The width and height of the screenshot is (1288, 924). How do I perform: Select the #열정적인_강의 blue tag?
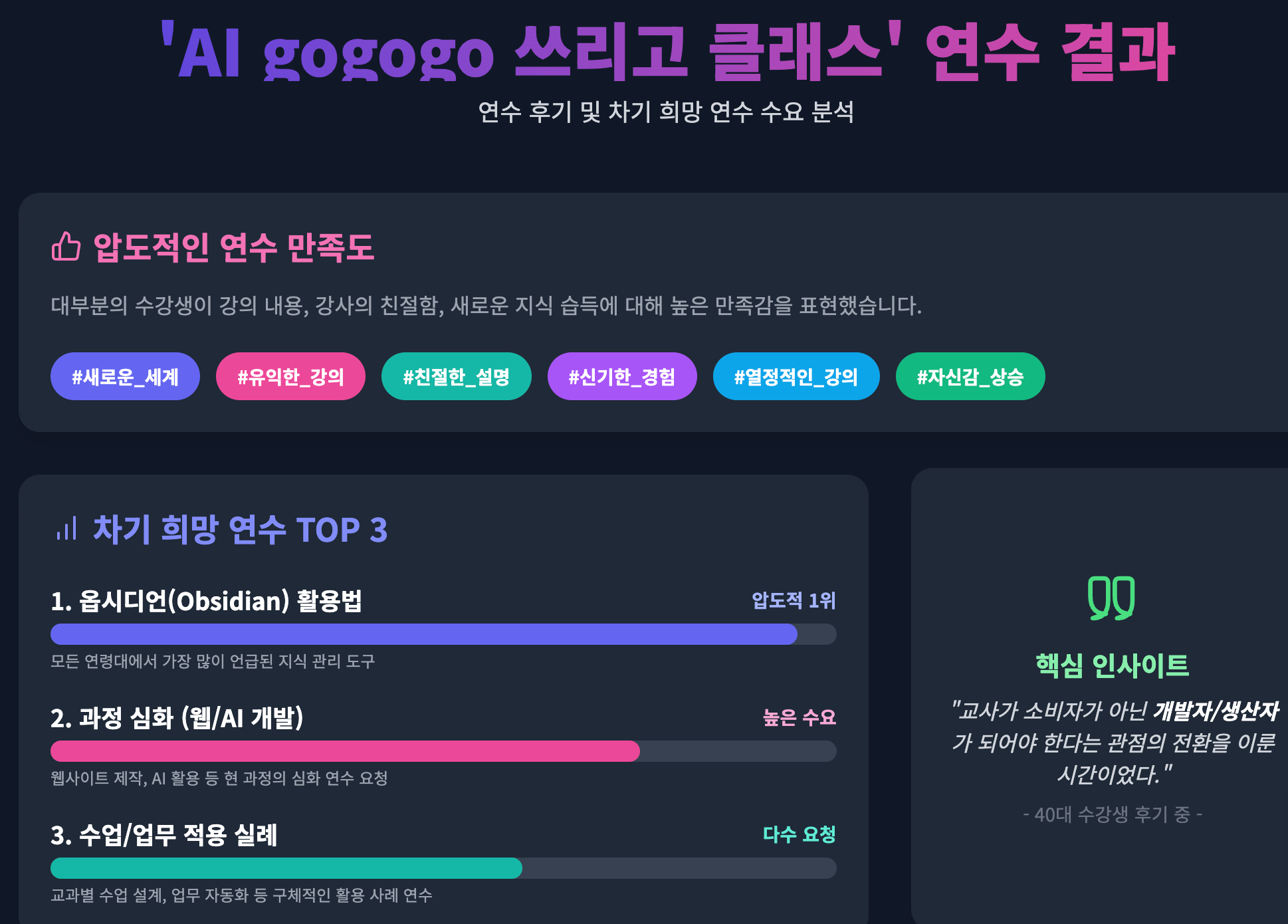pyautogui.click(x=796, y=377)
